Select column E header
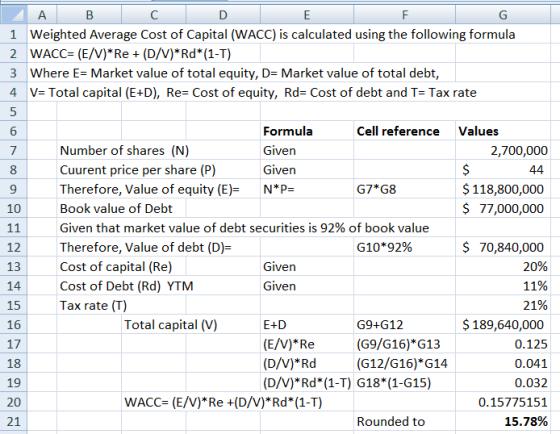 point(307,15)
